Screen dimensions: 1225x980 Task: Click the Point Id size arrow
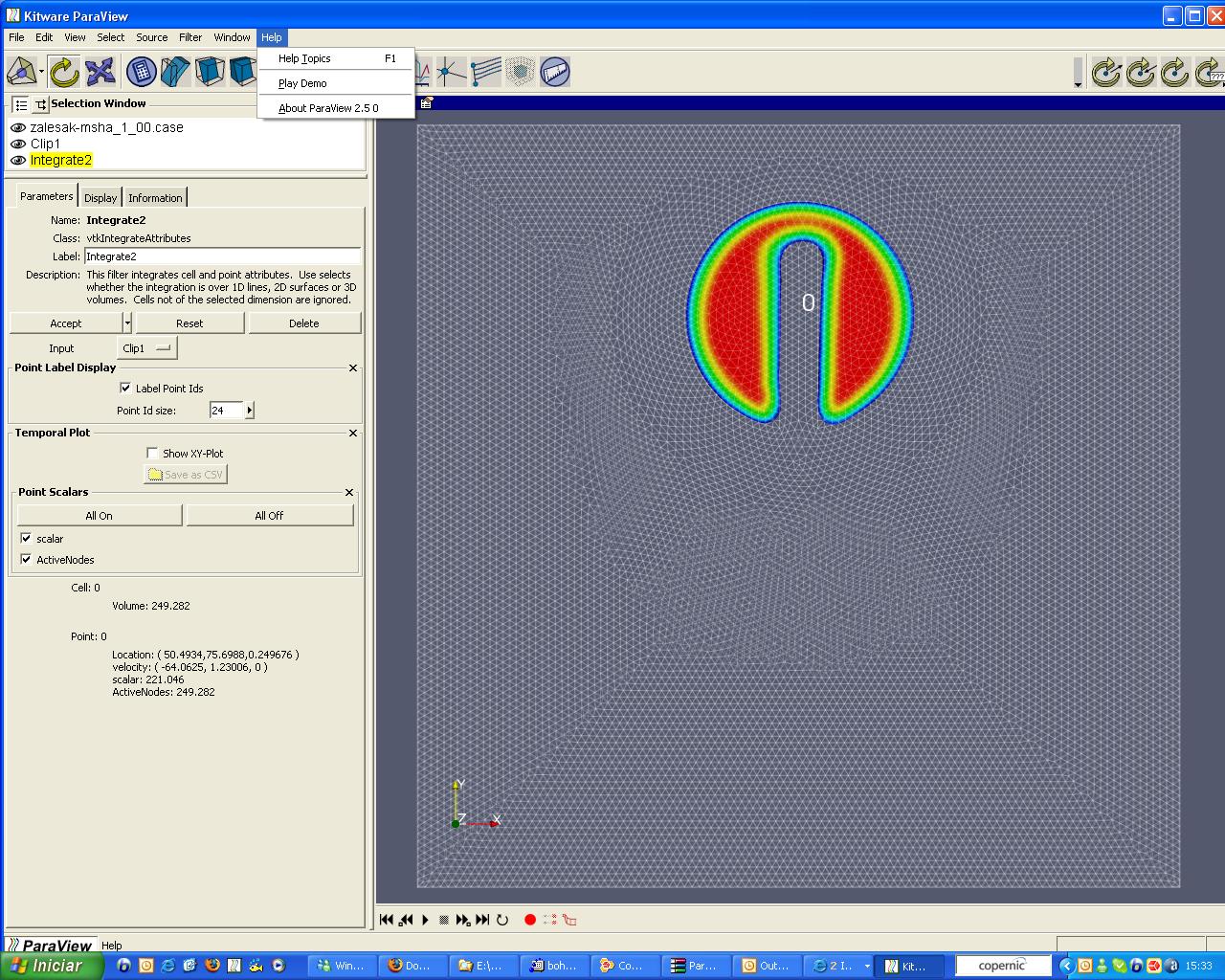250,410
